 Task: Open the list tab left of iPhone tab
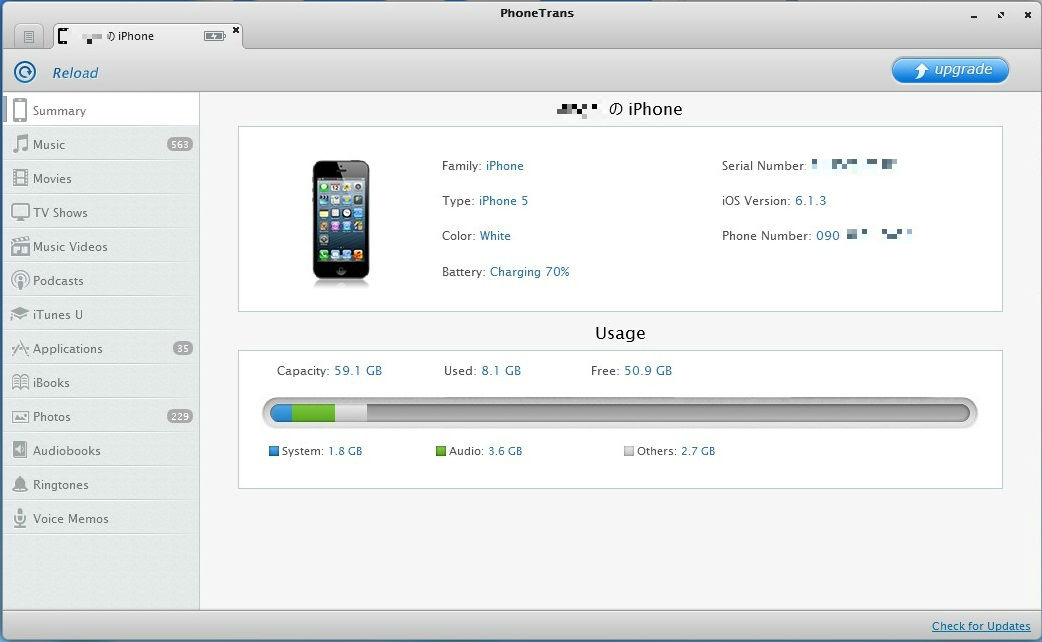pos(29,37)
